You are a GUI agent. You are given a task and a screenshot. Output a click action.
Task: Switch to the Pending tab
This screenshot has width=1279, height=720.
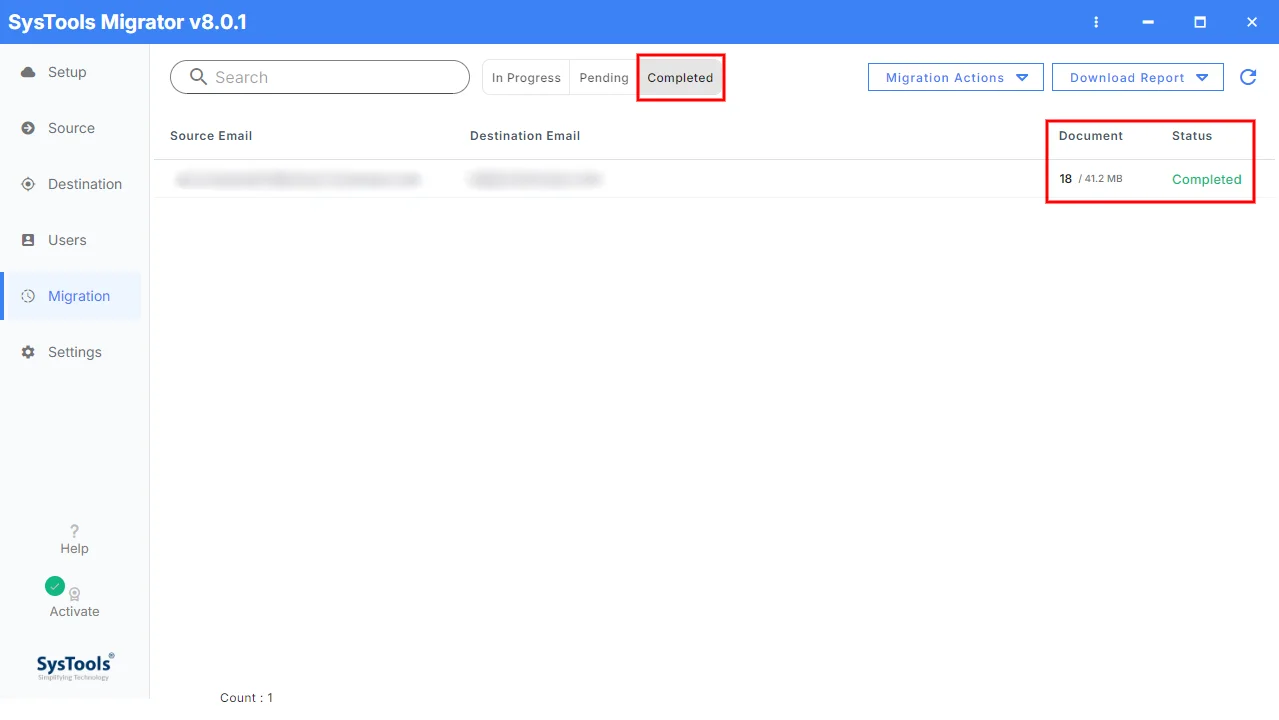604,77
